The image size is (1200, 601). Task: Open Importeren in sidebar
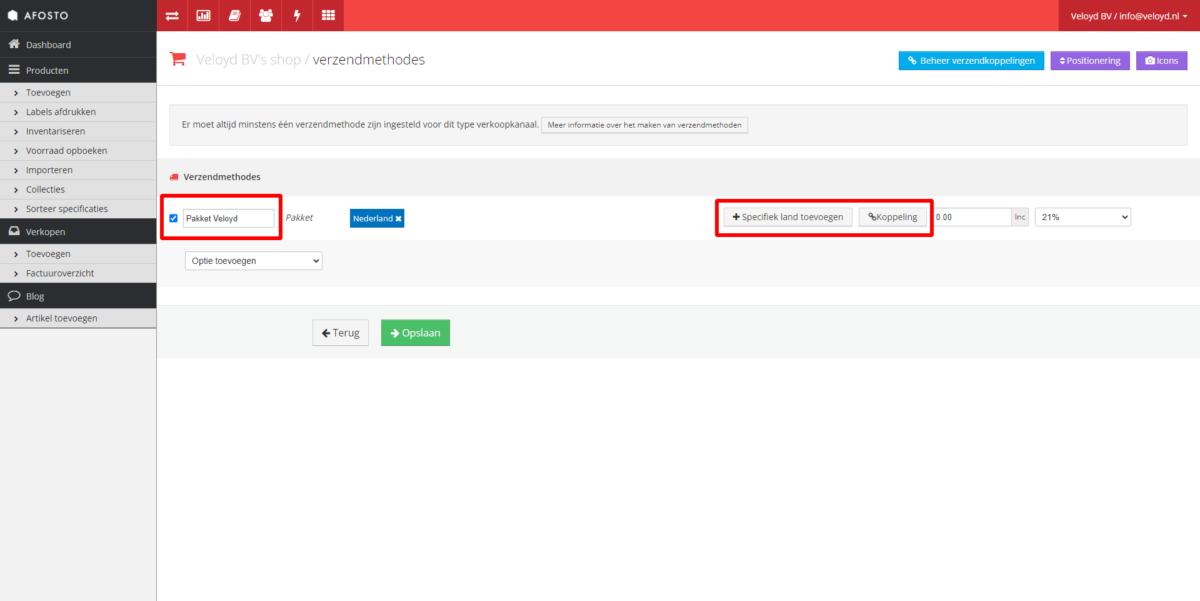point(78,170)
